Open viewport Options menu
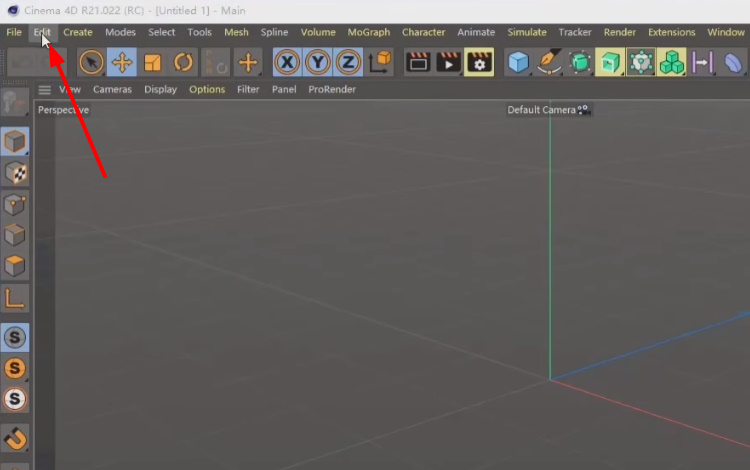The width and height of the screenshot is (750, 470). 207,89
